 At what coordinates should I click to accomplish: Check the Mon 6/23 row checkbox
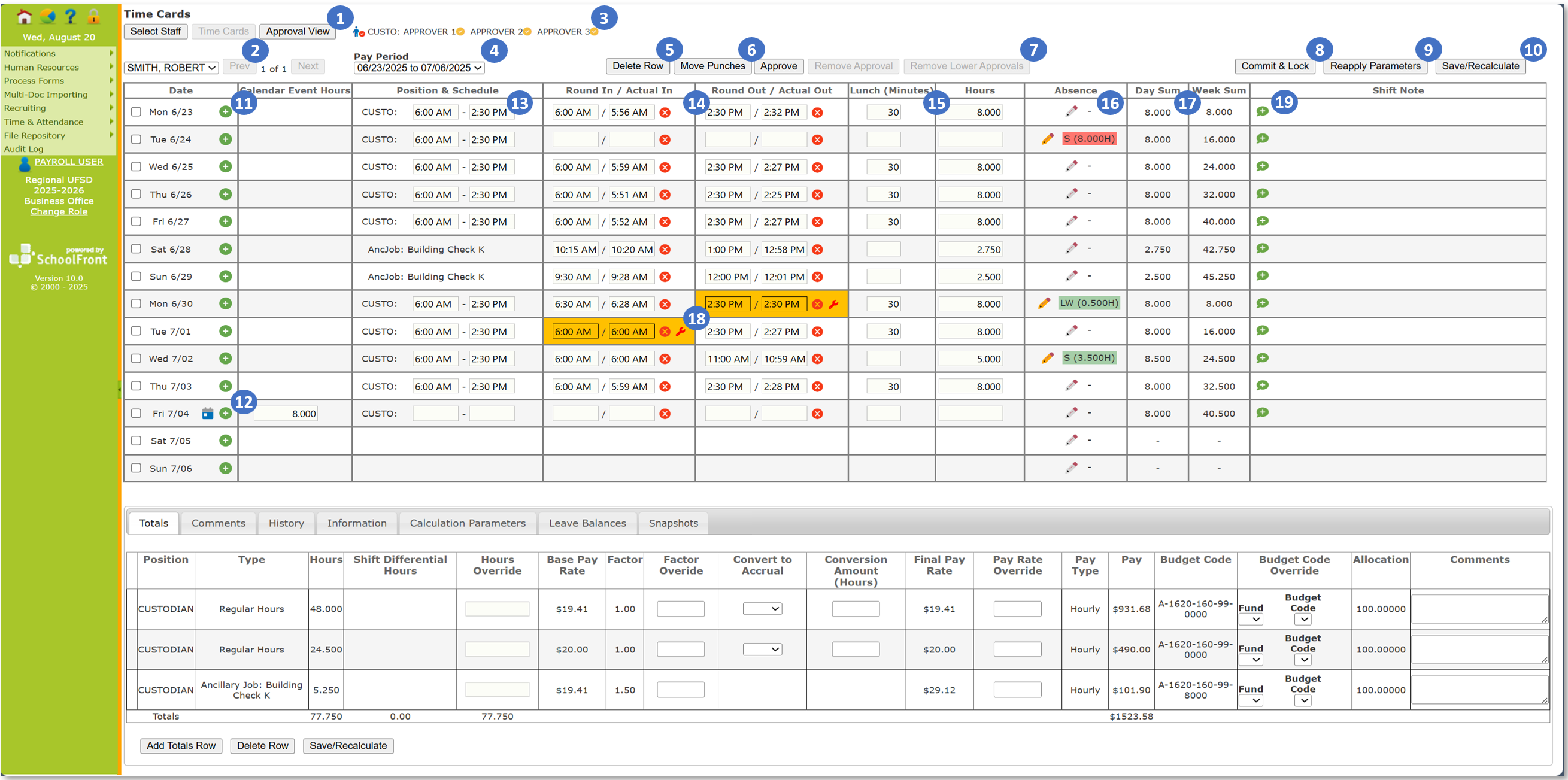[x=137, y=112]
